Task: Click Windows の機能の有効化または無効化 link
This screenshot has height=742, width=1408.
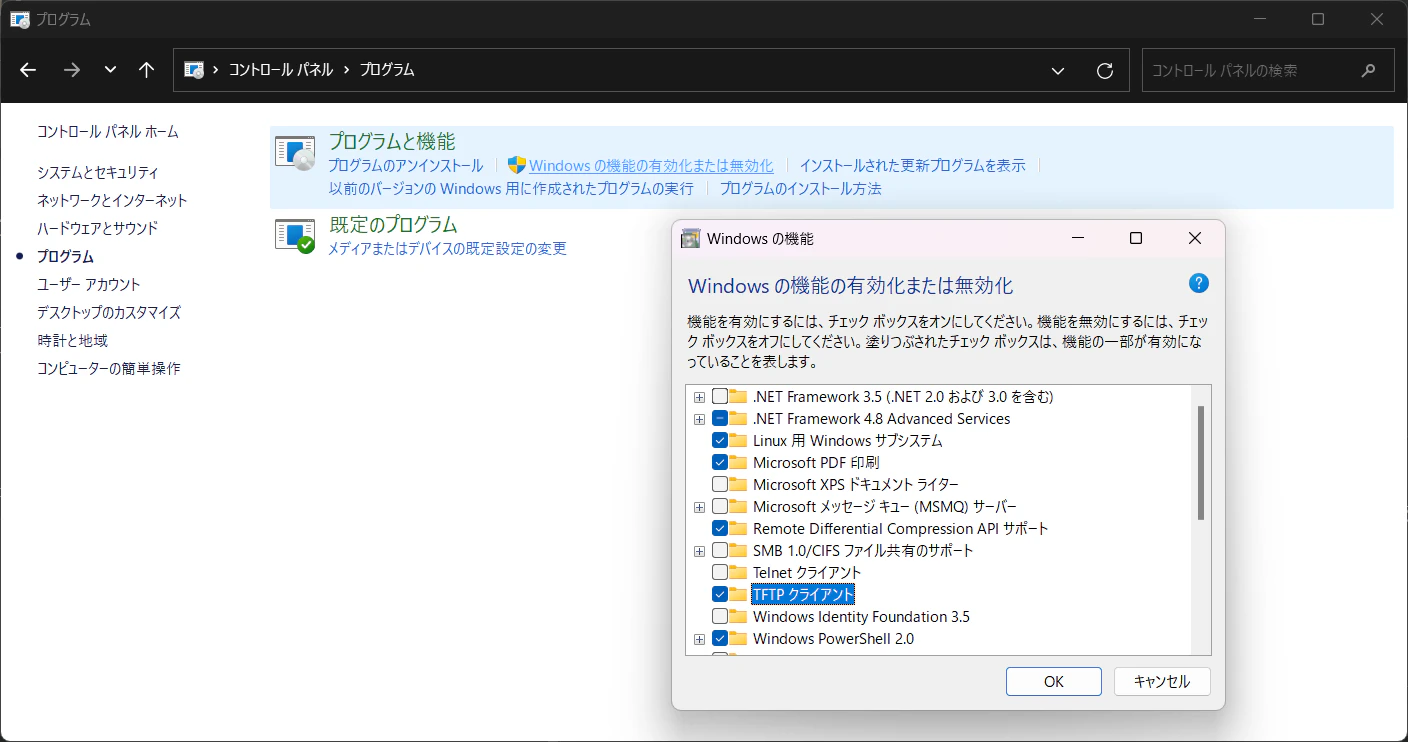Action: point(651,166)
